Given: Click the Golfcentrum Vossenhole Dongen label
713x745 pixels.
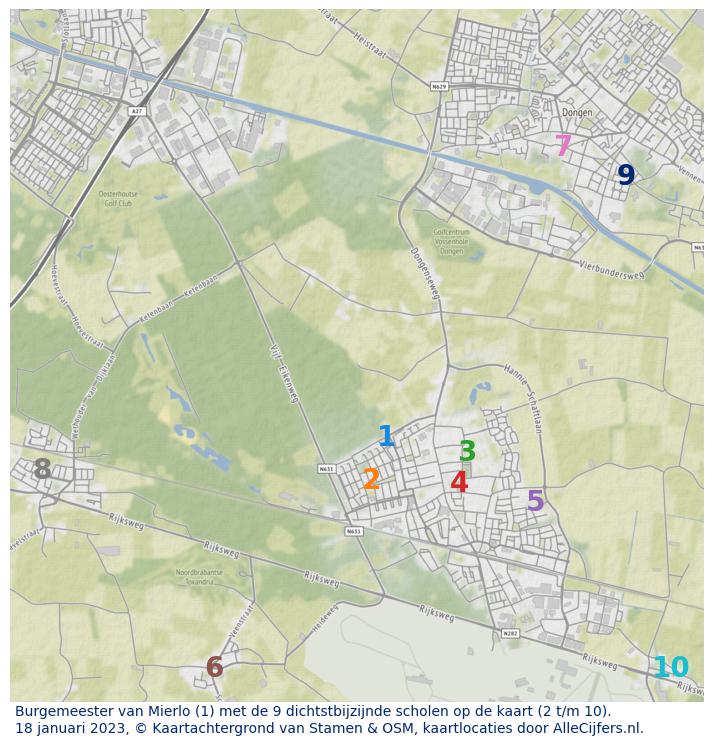Looking at the screenshot, I should [x=451, y=241].
